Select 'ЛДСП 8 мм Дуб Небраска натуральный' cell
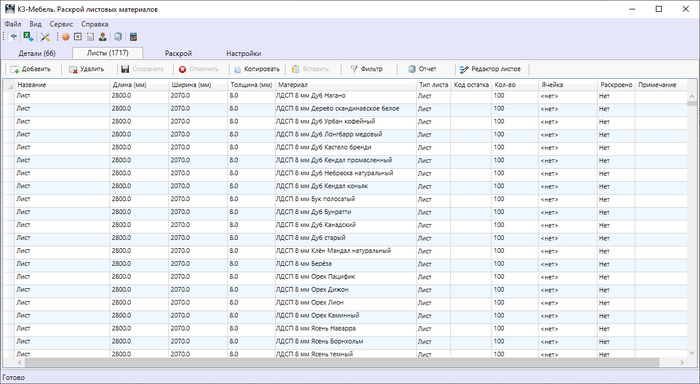Screen dimensions: 700x384 pos(346,174)
